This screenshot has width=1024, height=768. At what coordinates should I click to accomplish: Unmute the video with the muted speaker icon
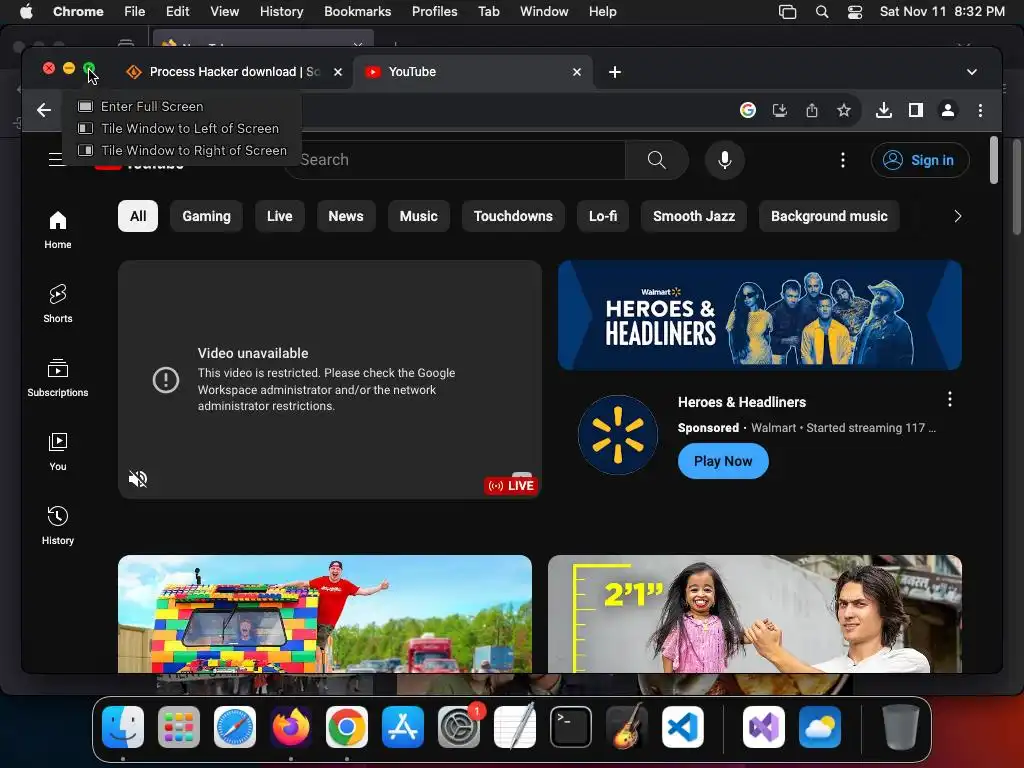click(x=138, y=479)
